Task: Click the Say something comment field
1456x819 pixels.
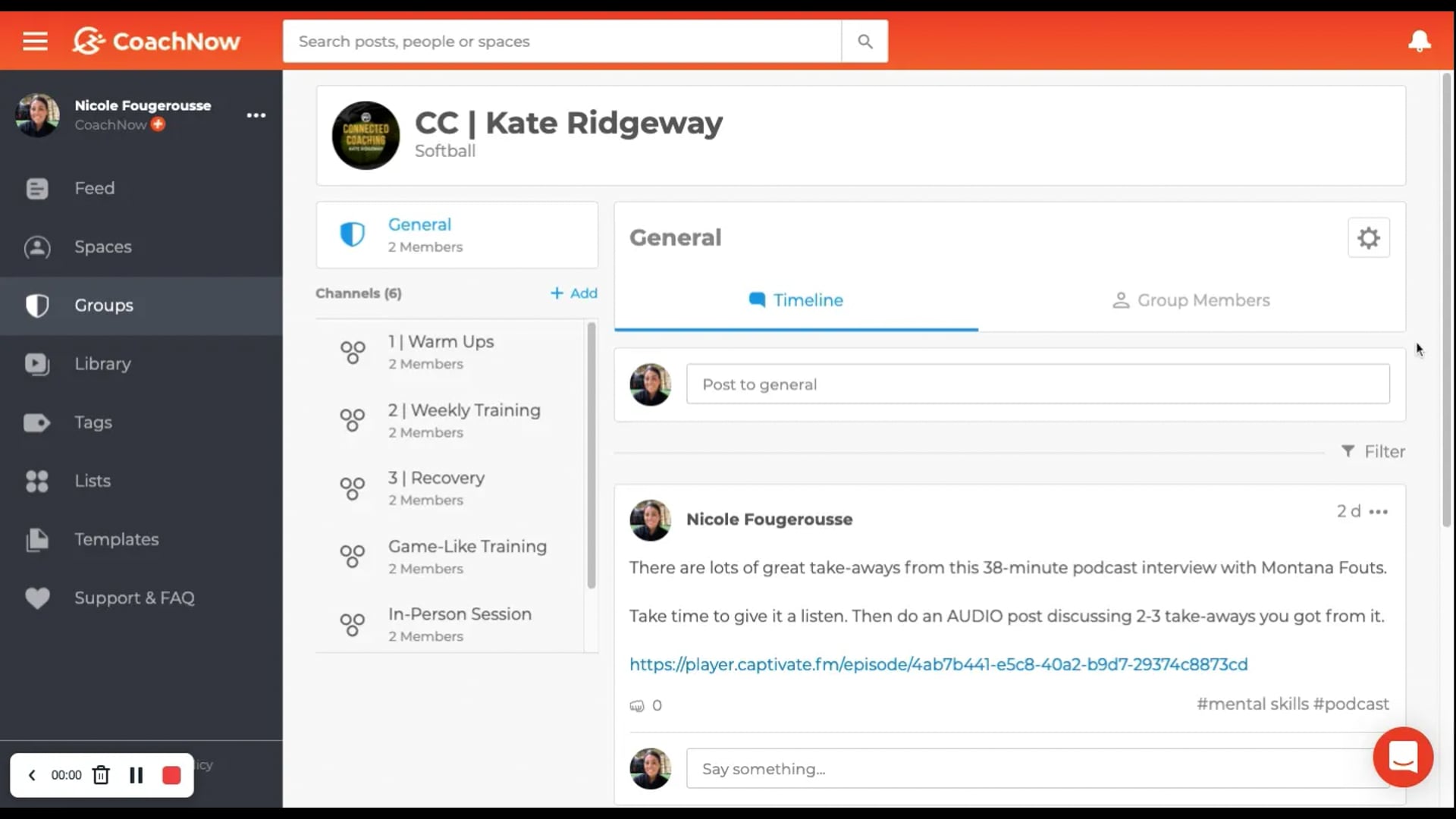Action: tap(1037, 769)
